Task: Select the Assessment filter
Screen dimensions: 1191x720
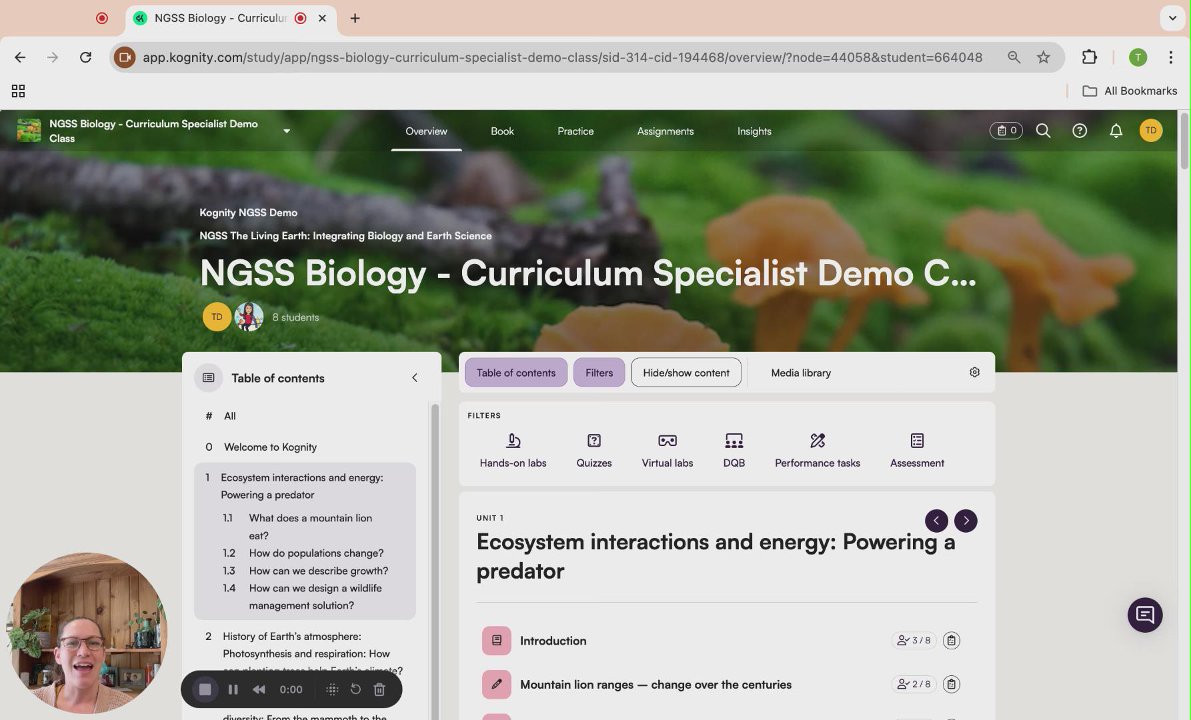Action: (917, 450)
